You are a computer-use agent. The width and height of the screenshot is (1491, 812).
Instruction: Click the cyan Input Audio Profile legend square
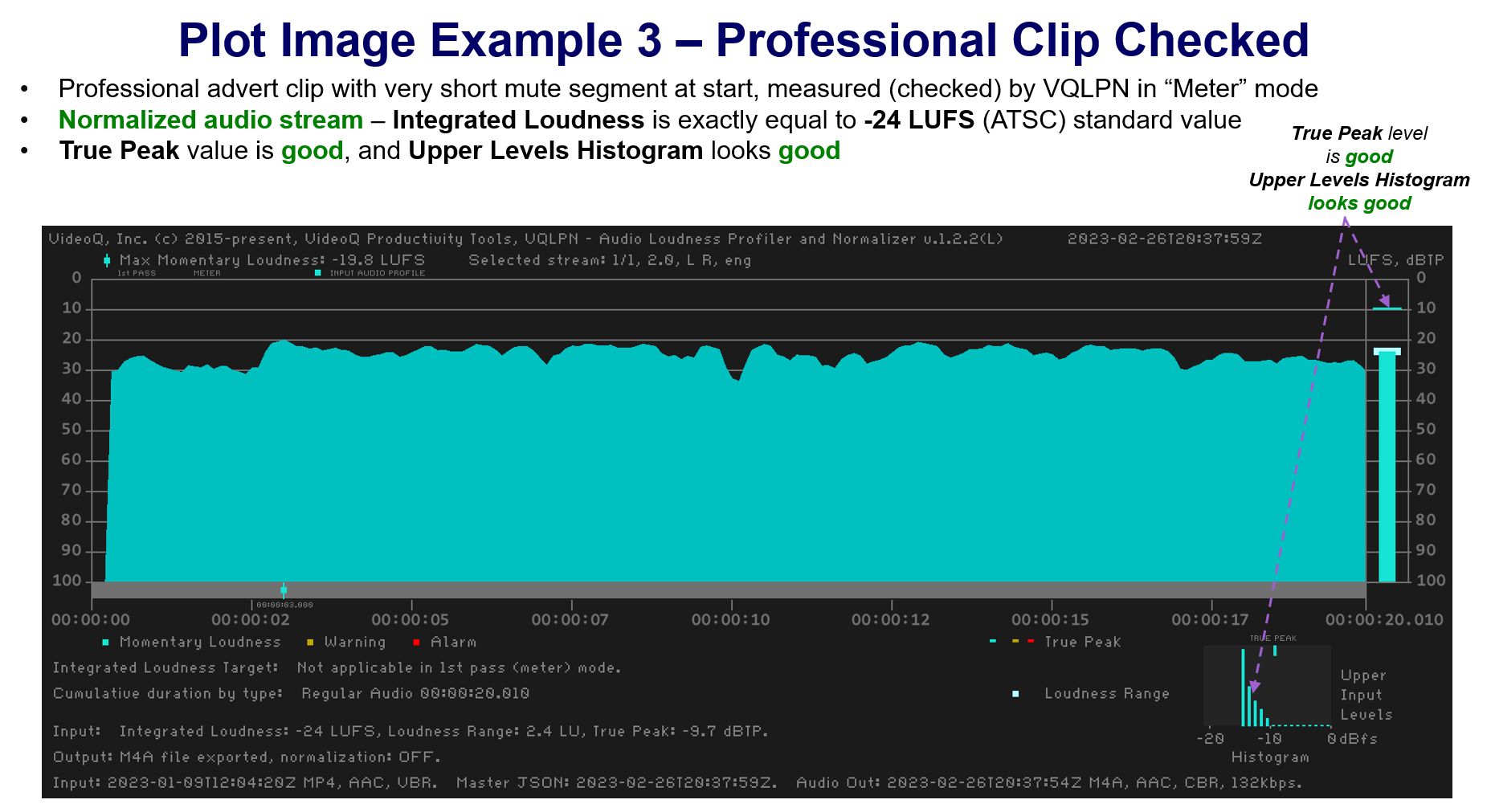[x=318, y=273]
